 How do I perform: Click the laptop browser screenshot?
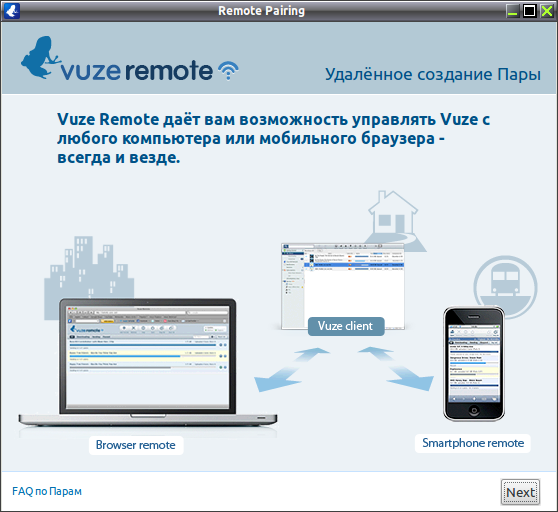click(x=148, y=363)
